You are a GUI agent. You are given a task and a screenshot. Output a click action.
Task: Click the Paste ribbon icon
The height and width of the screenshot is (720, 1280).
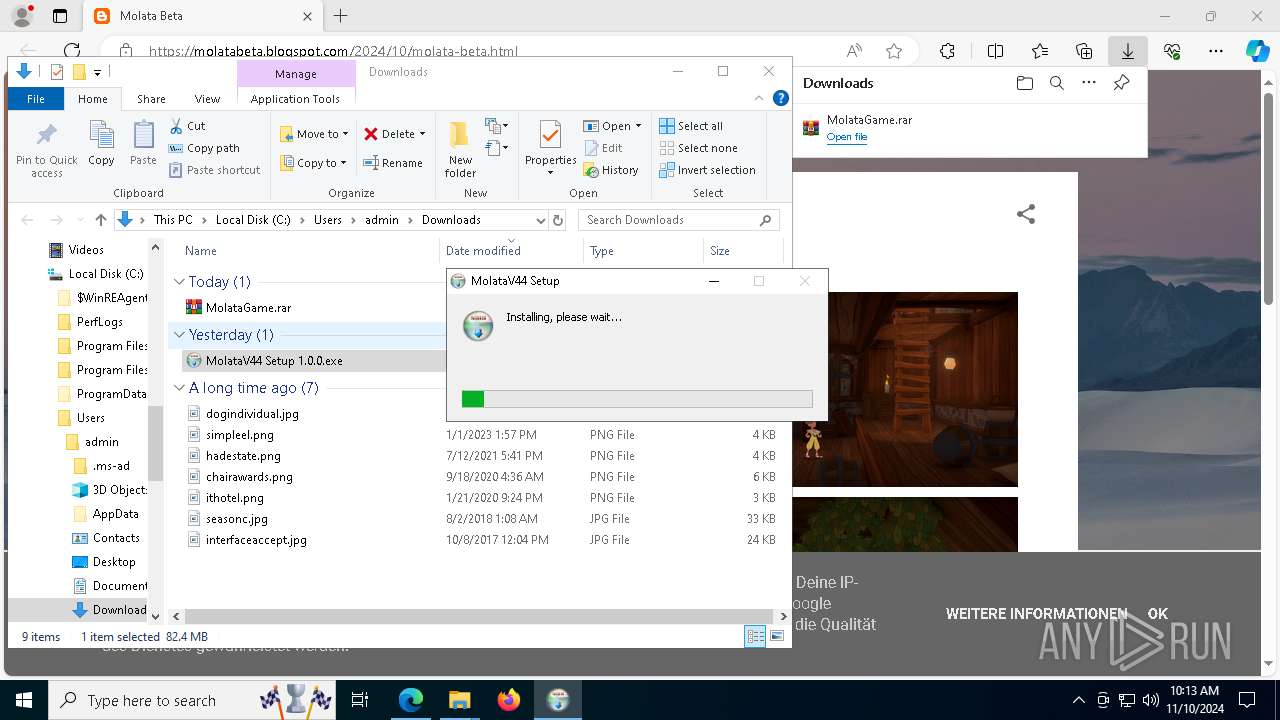(x=143, y=143)
